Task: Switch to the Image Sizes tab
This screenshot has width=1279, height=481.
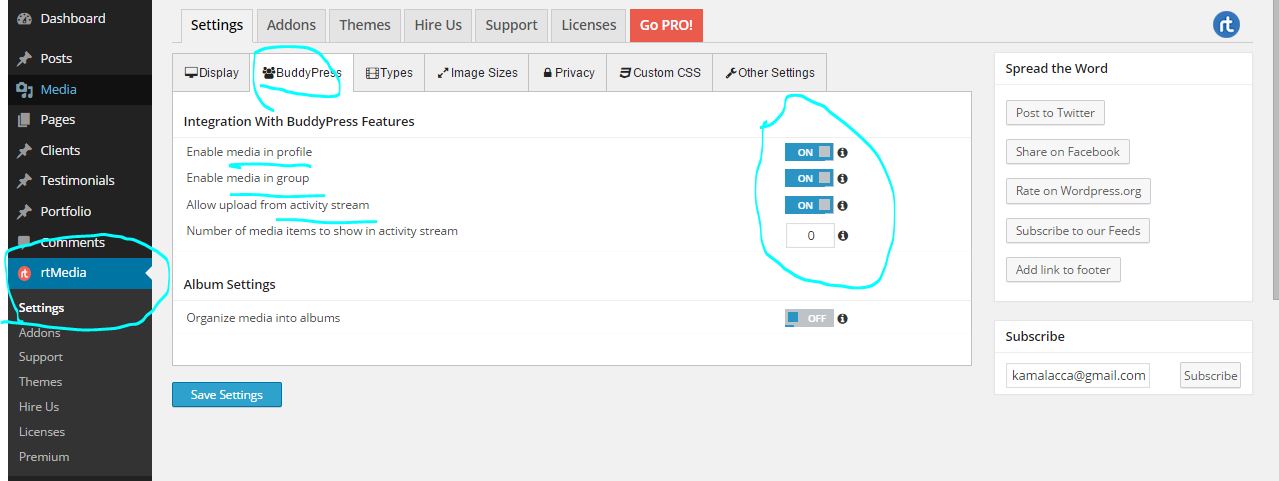Action: point(476,73)
